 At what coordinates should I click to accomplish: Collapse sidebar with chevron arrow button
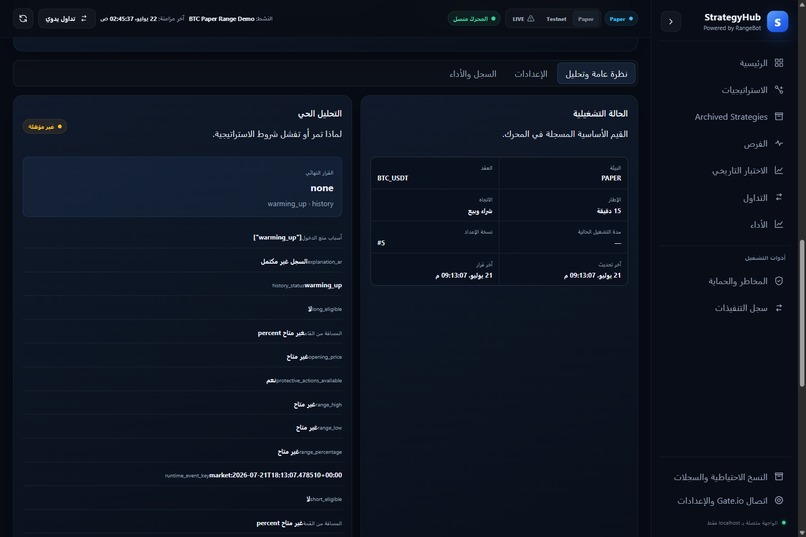(670, 22)
